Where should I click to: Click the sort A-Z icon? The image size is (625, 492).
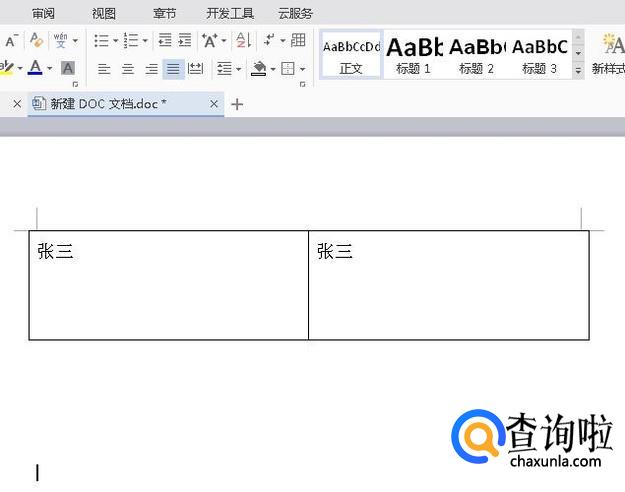[242, 40]
